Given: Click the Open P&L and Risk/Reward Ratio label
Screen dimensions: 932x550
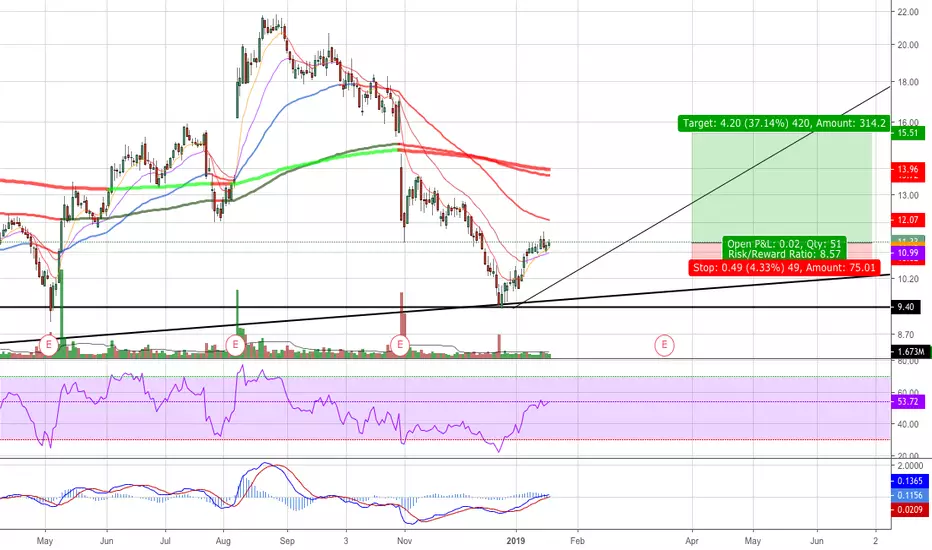Looking at the screenshot, I should click(x=784, y=249).
